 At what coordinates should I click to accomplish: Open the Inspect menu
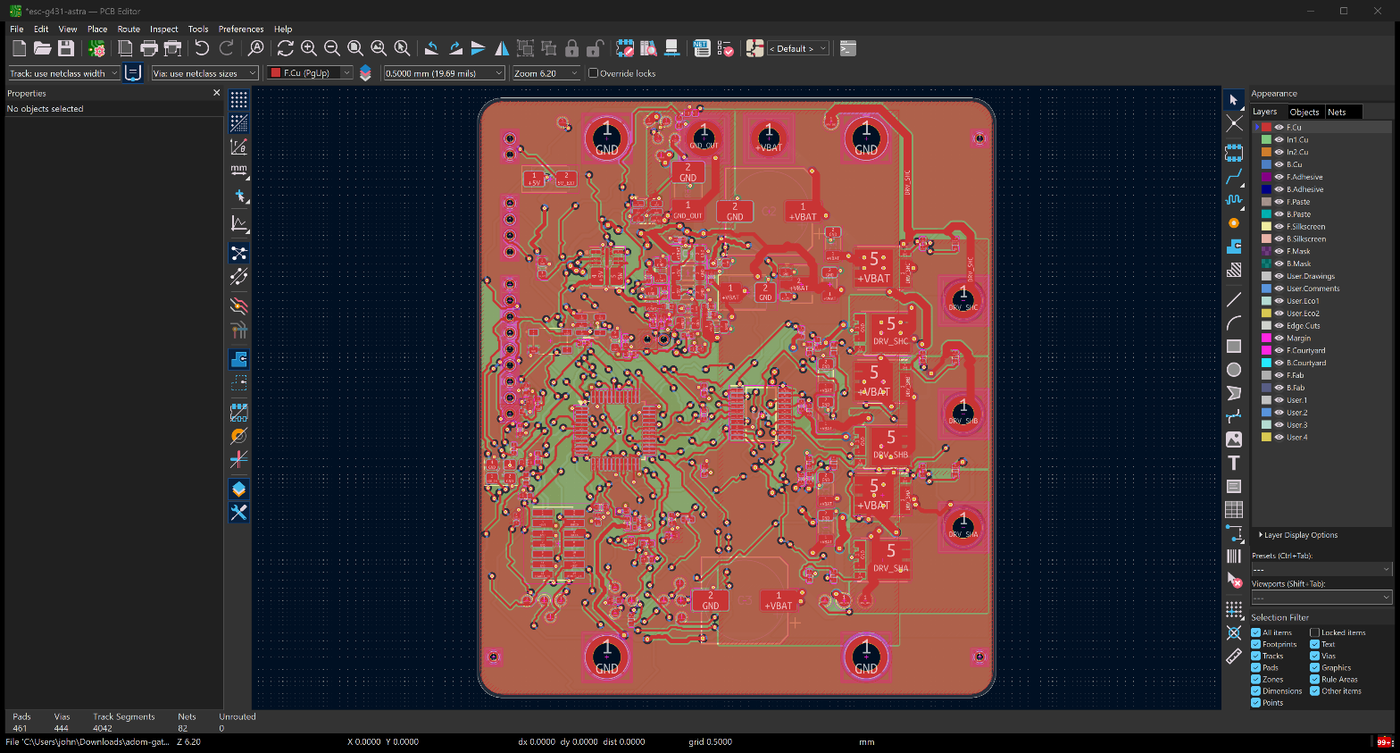(164, 29)
